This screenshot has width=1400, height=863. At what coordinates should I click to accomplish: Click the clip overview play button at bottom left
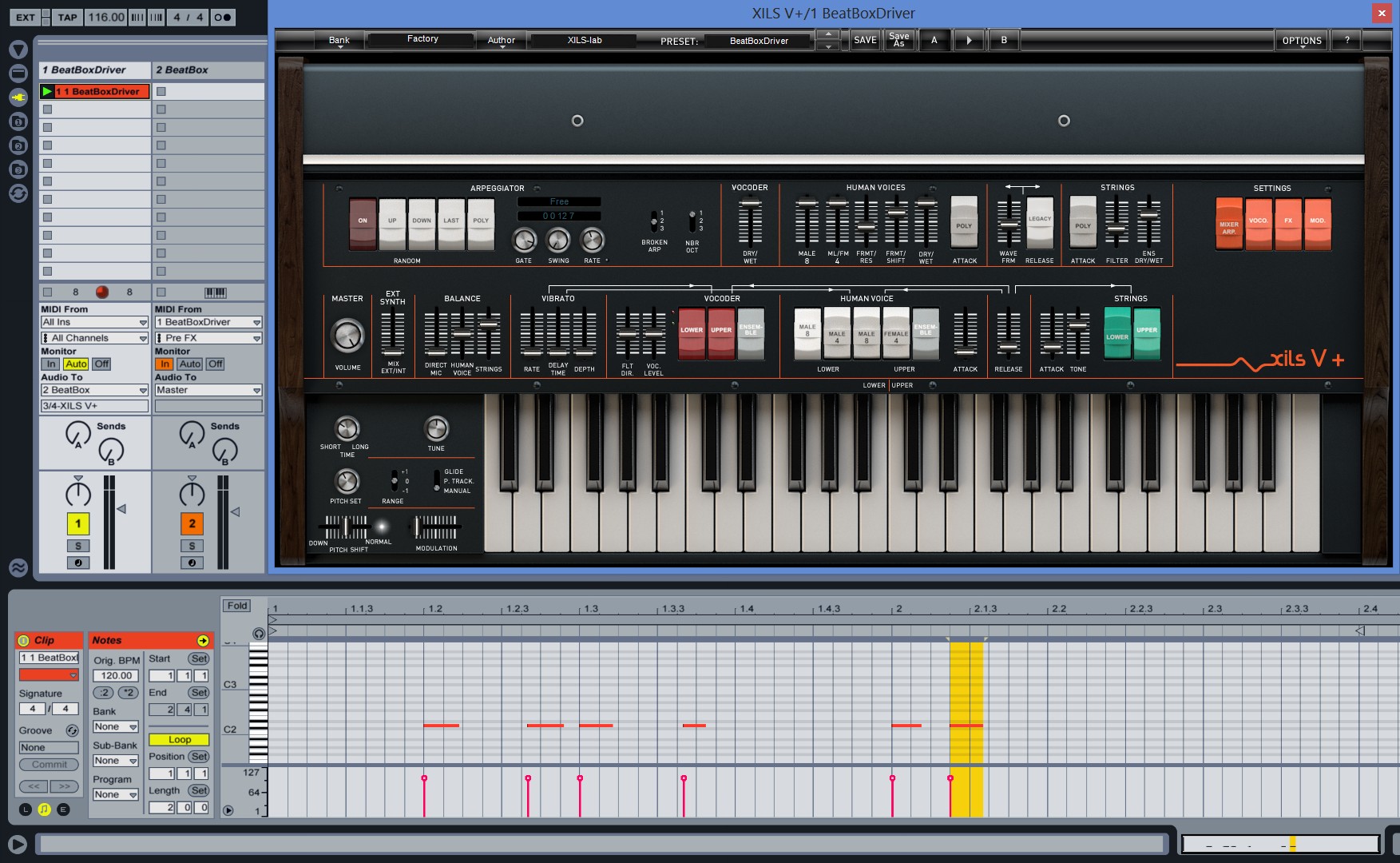(x=17, y=844)
